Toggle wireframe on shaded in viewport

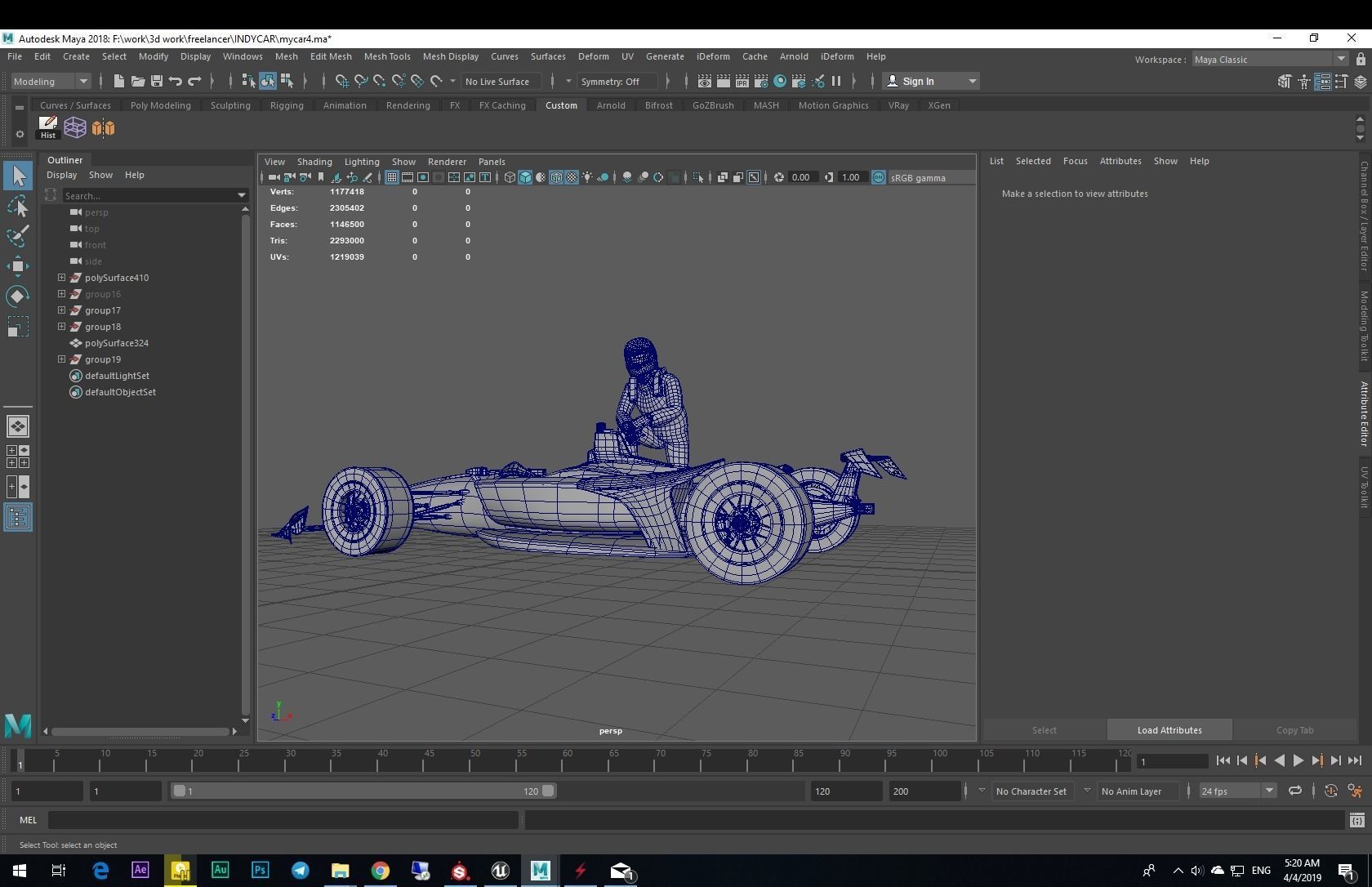point(556,177)
